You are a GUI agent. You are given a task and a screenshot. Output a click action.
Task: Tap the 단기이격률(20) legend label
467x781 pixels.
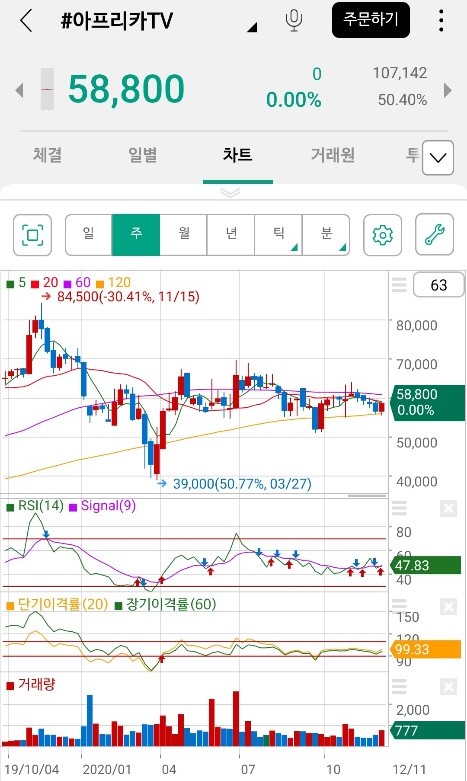coord(57,604)
